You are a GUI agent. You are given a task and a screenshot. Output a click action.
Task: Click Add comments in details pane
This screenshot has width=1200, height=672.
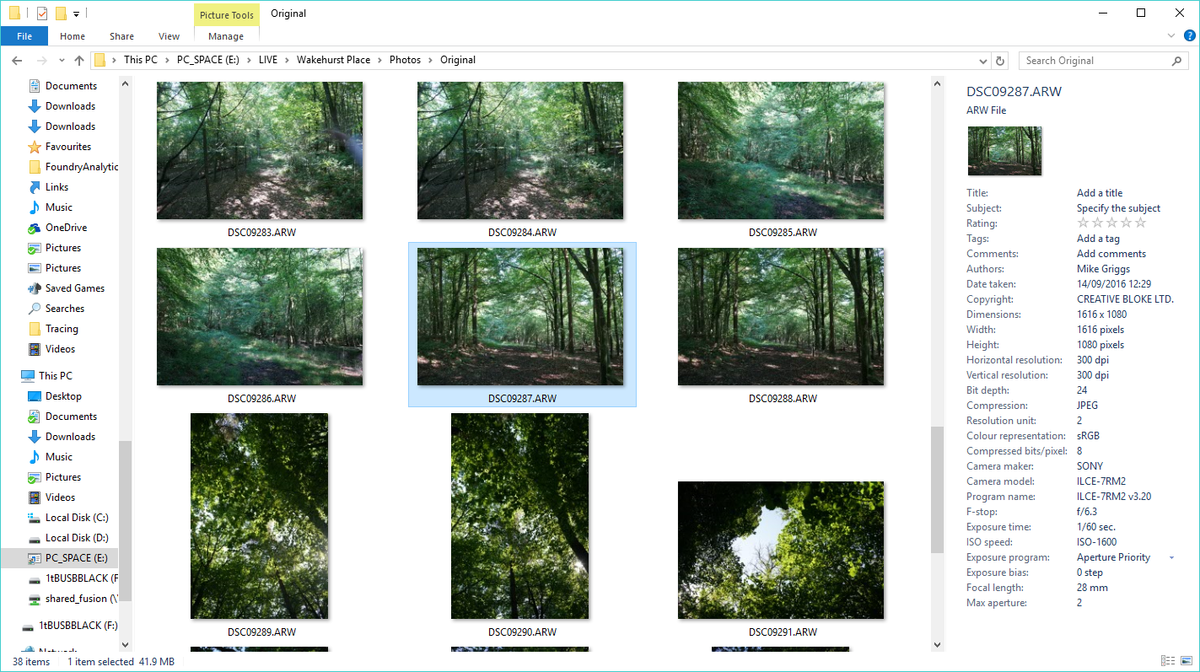pyautogui.click(x=1110, y=253)
